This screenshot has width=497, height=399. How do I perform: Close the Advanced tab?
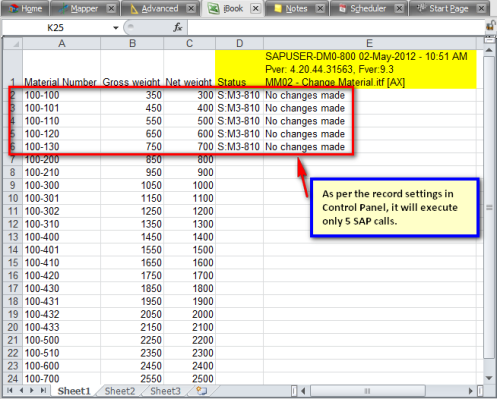click(191, 8)
